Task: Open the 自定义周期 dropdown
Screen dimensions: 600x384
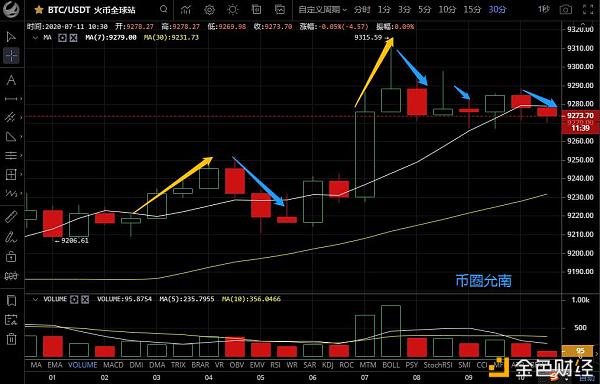Action: pyautogui.click(x=323, y=10)
